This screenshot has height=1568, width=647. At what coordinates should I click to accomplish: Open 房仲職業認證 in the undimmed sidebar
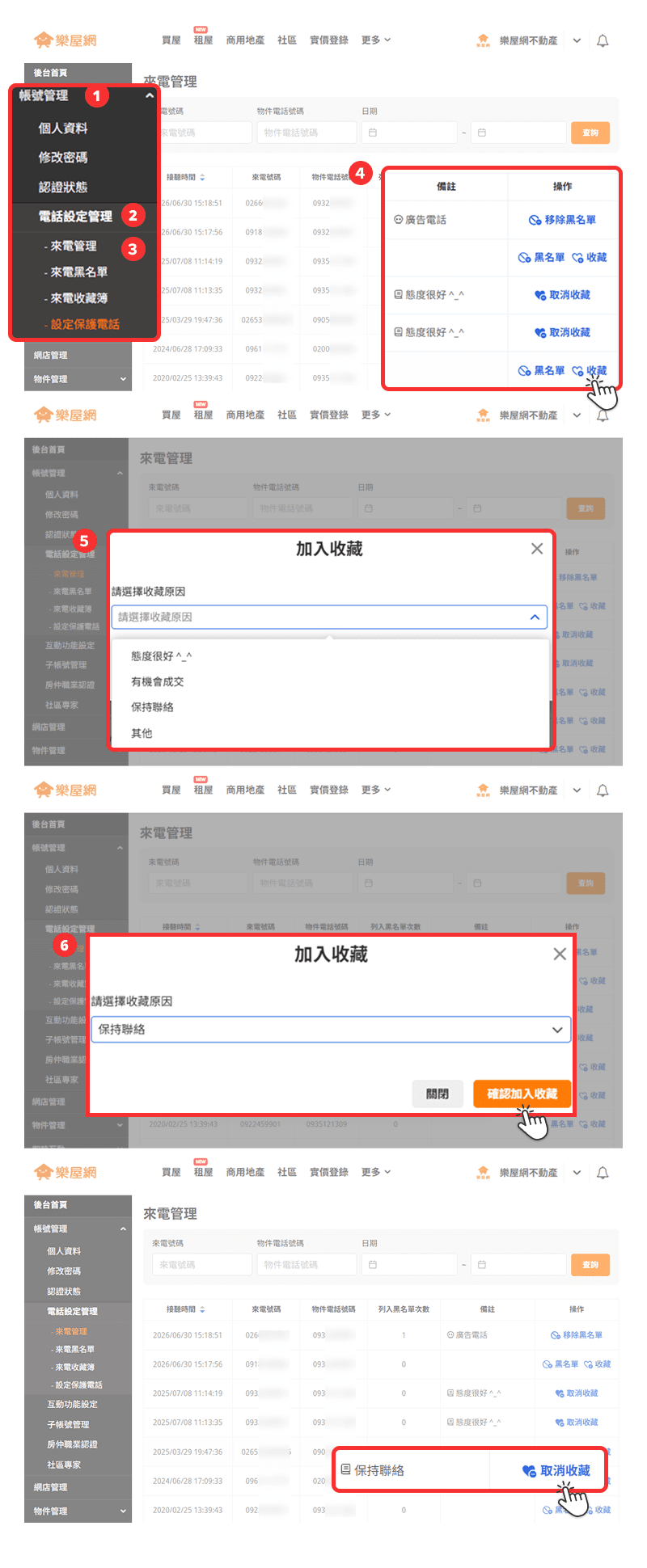click(72, 1444)
